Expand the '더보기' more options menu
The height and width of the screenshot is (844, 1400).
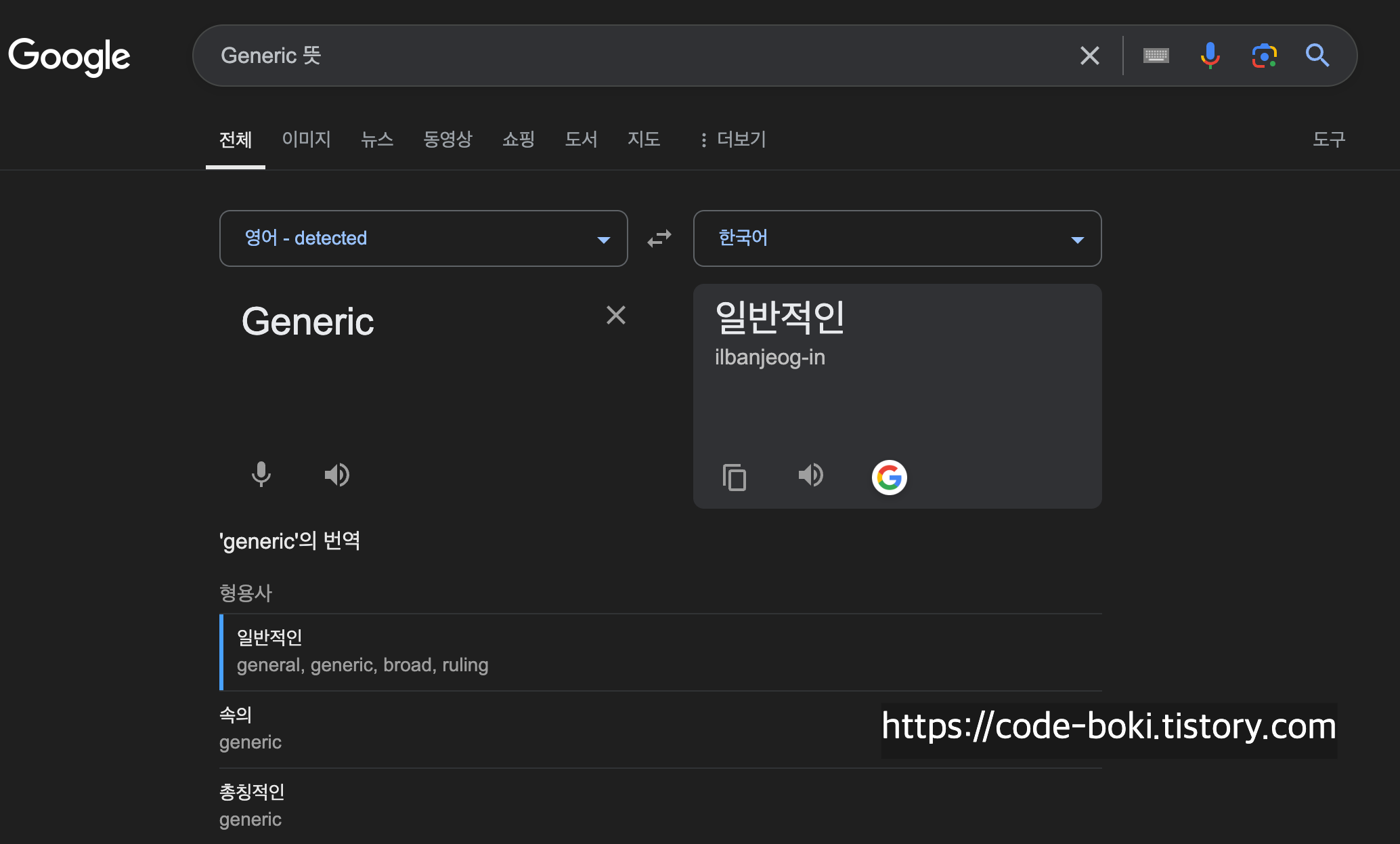[733, 140]
